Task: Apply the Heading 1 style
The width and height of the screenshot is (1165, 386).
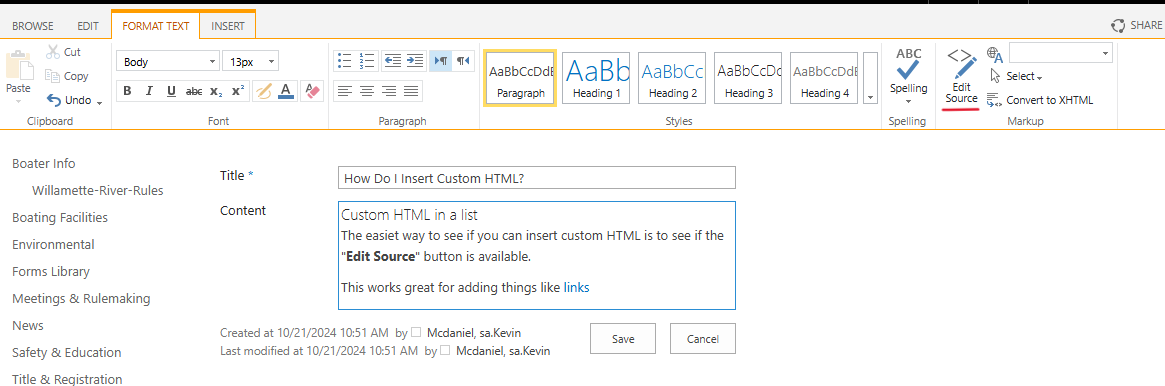Action: click(x=596, y=78)
